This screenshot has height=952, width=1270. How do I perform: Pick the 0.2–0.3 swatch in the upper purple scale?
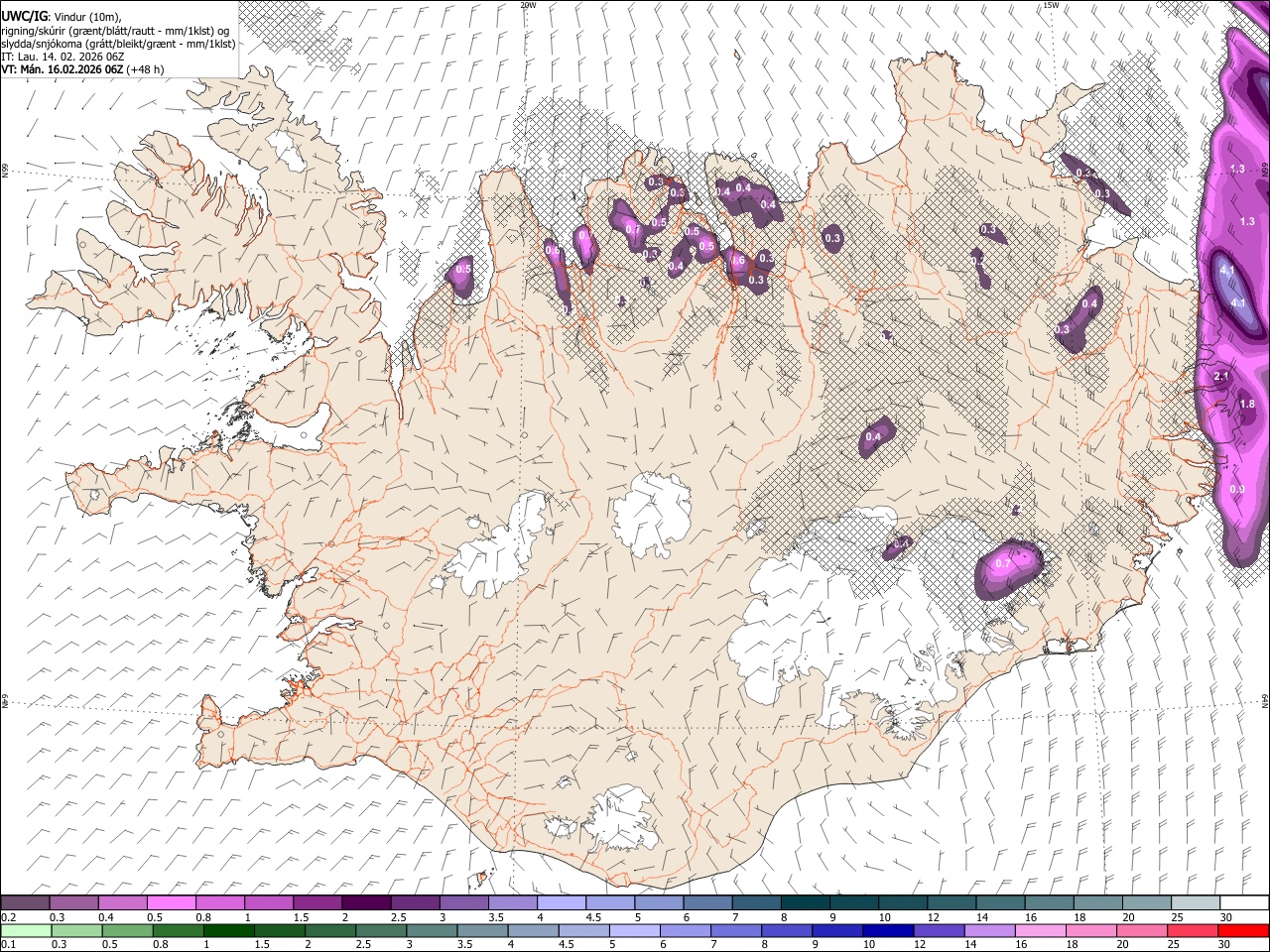coord(25,903)
